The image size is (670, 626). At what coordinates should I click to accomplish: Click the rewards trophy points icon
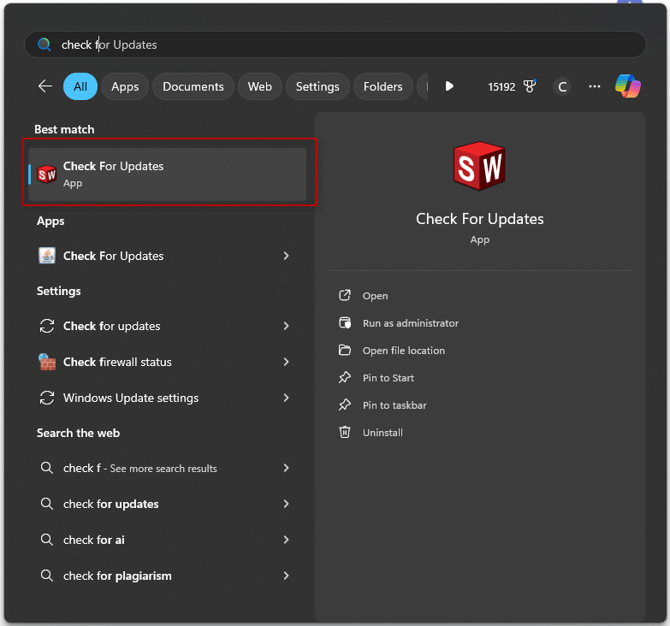coord(530,87)
